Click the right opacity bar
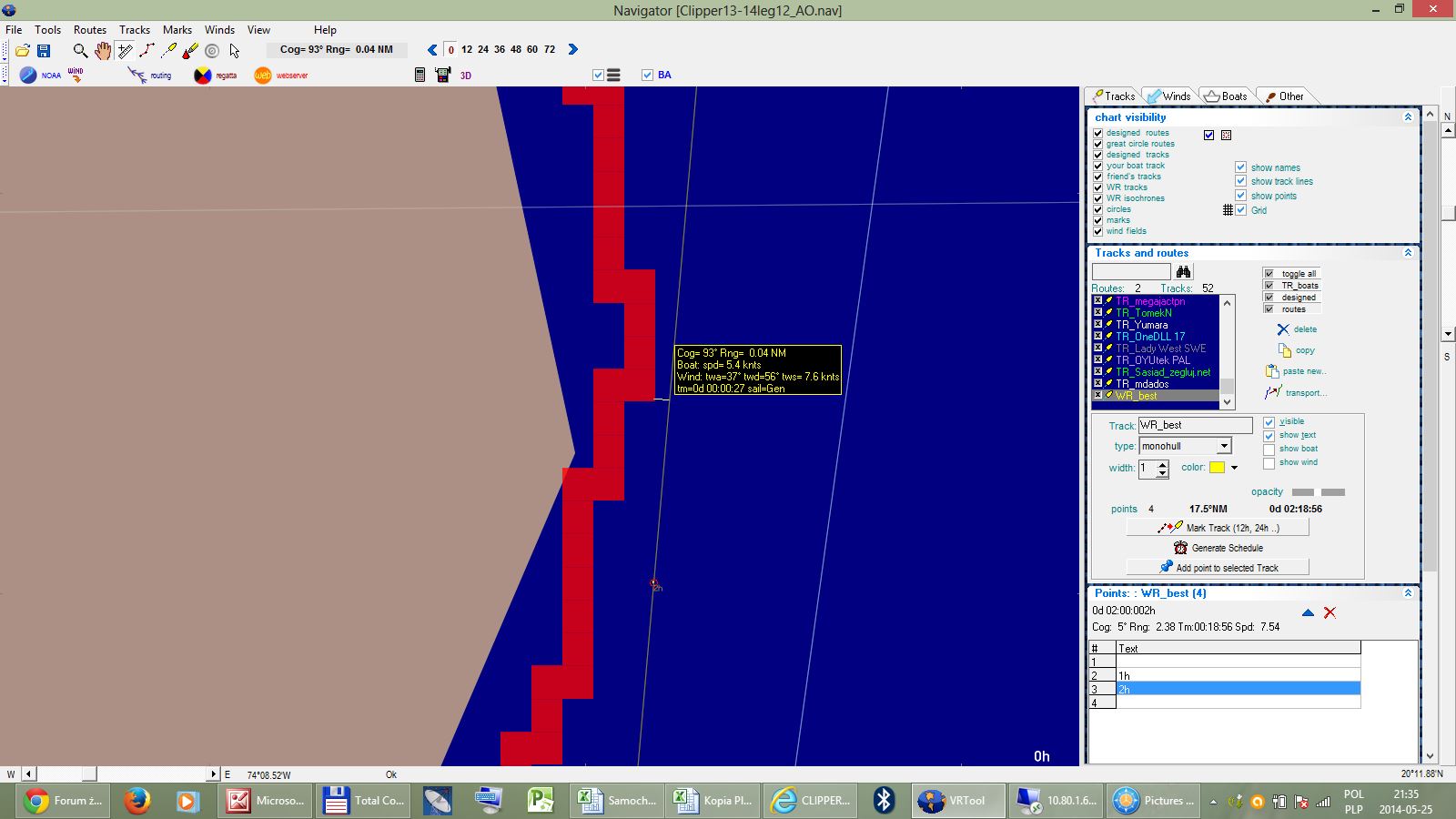The height and width of the screenshot is (819, 1456). [1332, 492]
